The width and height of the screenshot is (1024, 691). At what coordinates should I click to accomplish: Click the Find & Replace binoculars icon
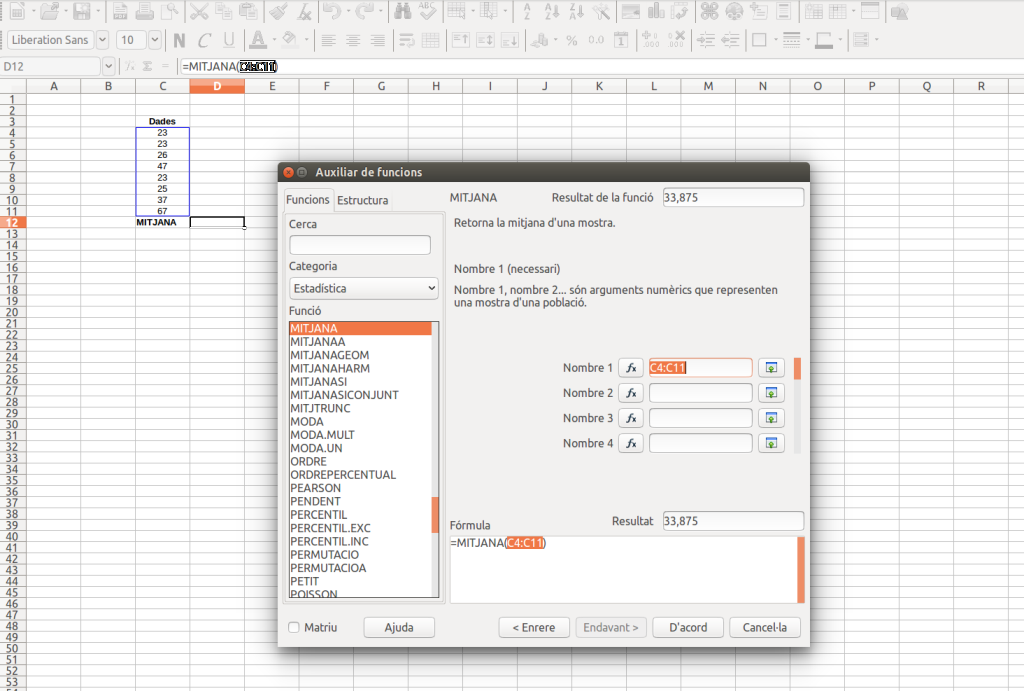403,12
